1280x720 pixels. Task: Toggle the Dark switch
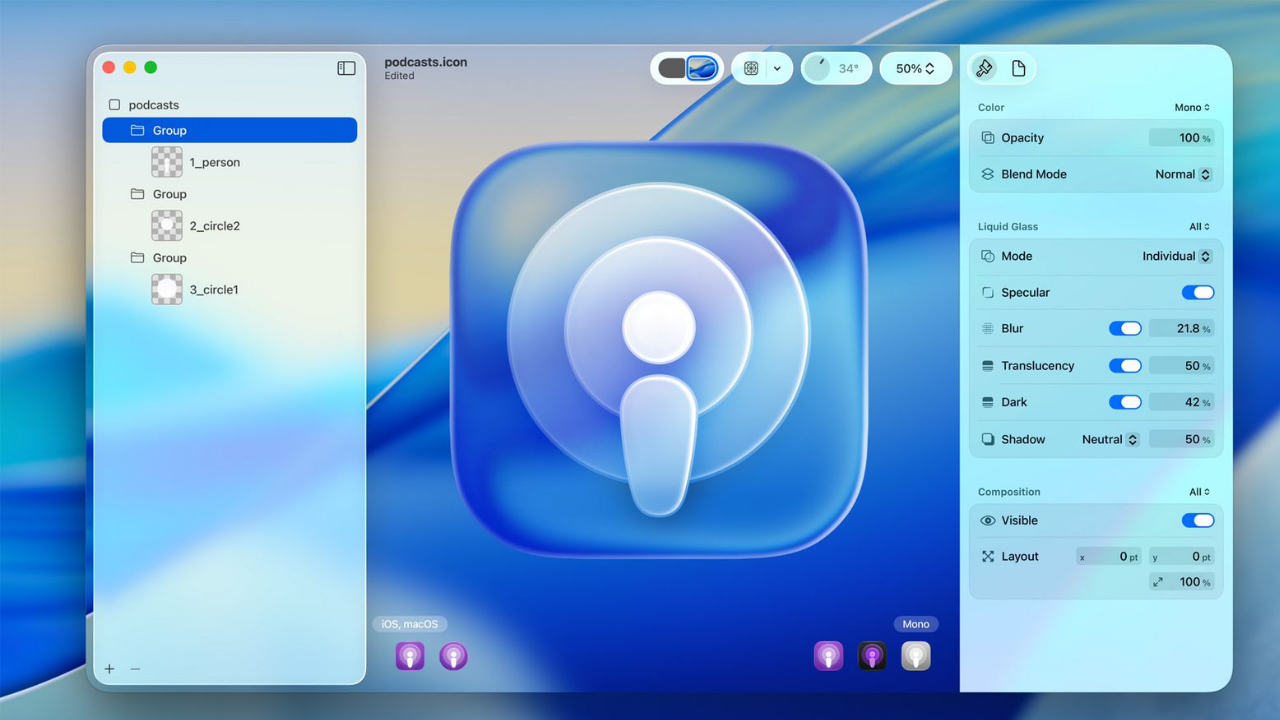pyautogui.click(x=1125, y=402)
